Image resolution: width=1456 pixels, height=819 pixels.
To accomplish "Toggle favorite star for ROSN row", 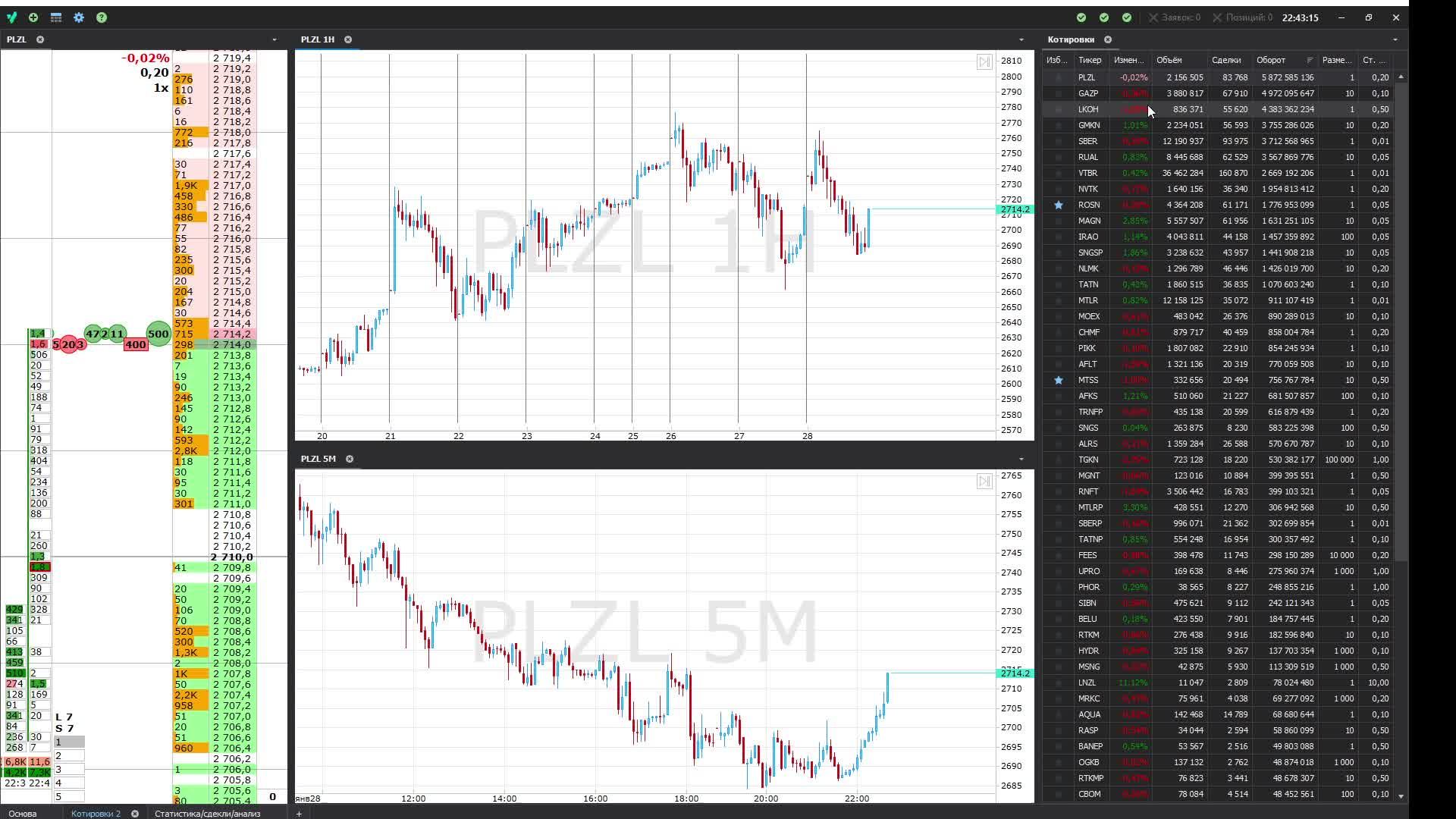I will tap(1059, 205).
